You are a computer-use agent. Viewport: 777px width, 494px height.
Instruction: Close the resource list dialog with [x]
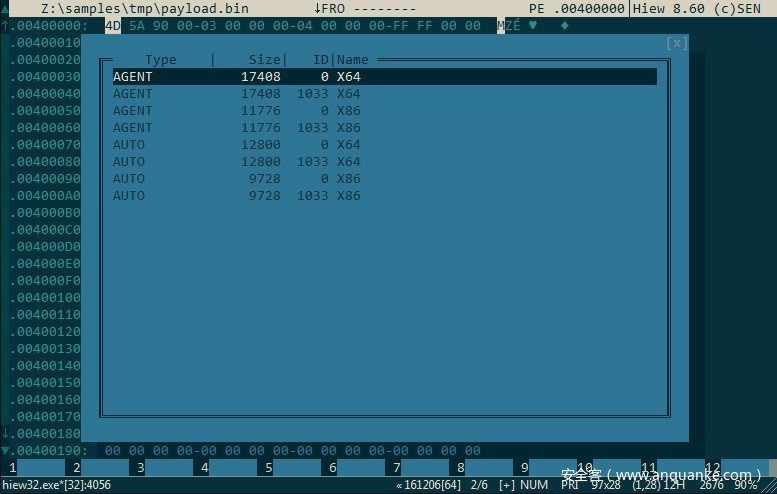pyautogui.click(x=677, y=43)
